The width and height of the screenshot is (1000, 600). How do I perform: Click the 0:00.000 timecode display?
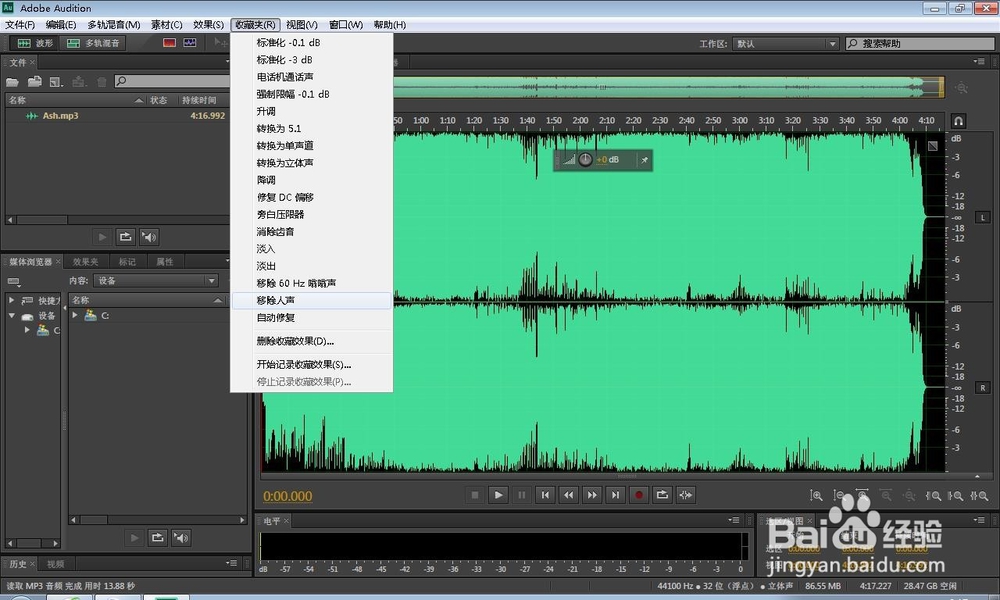[288, 496]
